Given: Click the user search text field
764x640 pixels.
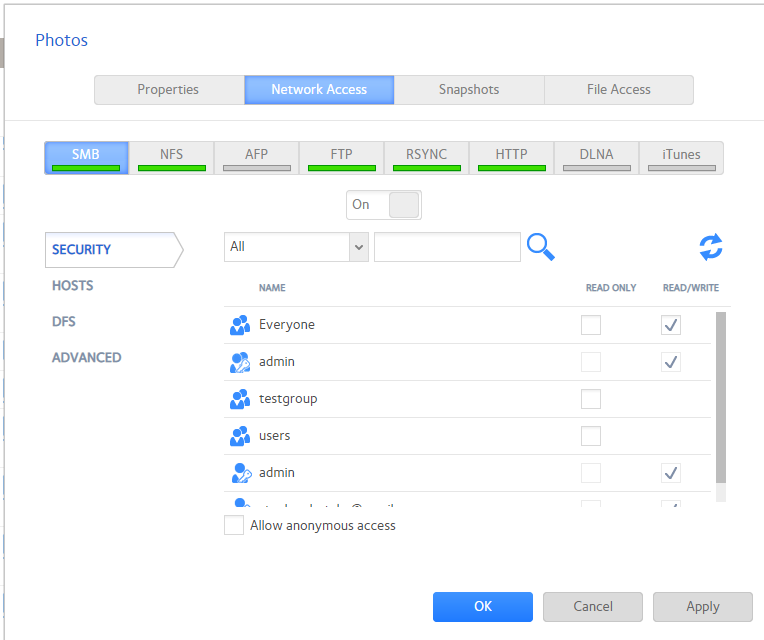Looking at the screenshot, I should coord(447,247).
